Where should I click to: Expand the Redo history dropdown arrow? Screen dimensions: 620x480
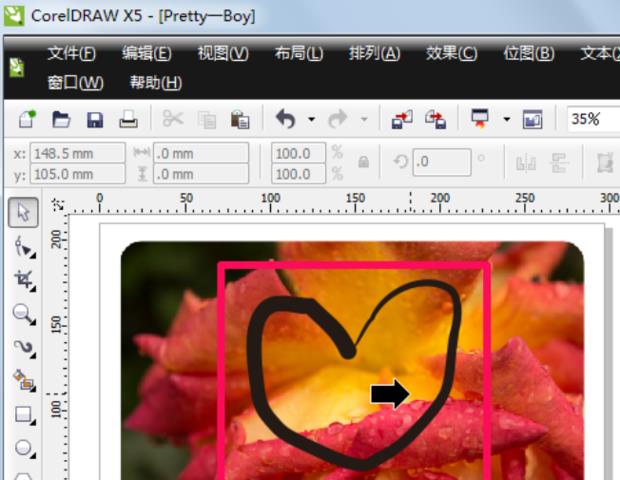click(x=364, y=119)
